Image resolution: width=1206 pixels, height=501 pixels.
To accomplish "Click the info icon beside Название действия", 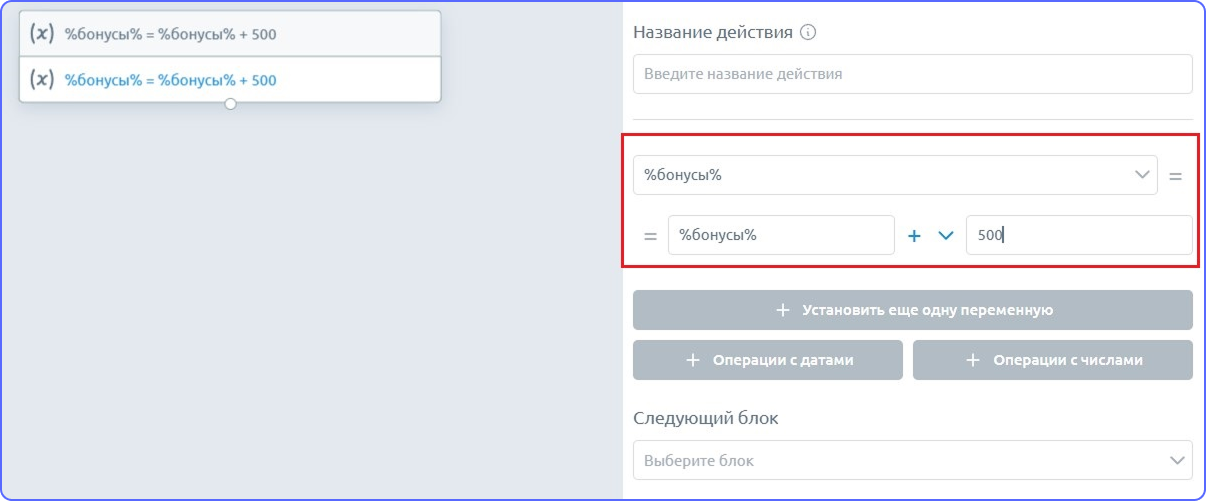I will (808, 32).
